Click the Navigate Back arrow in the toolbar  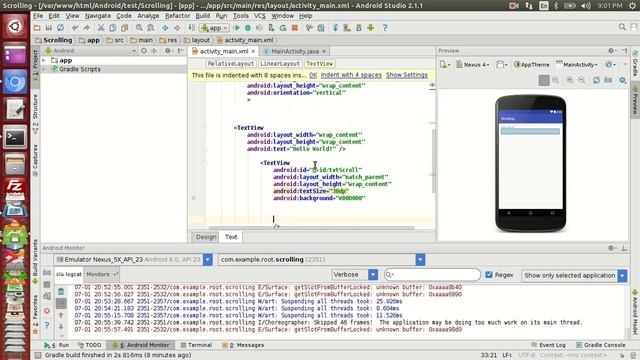[x=165, y=28]
